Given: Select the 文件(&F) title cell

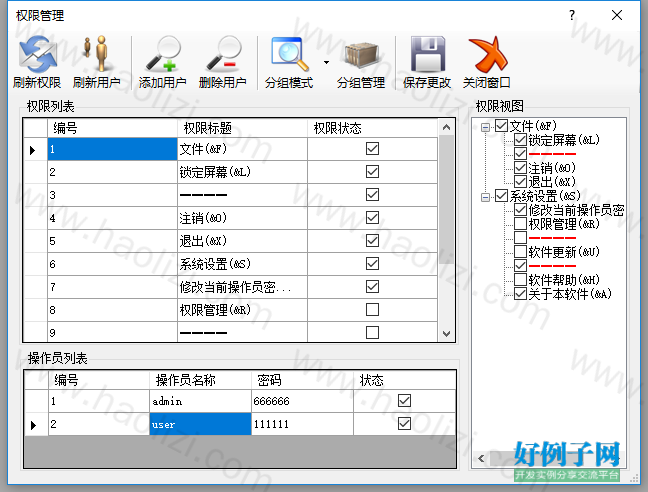Looking at the screenshot, I should point(242,149).
